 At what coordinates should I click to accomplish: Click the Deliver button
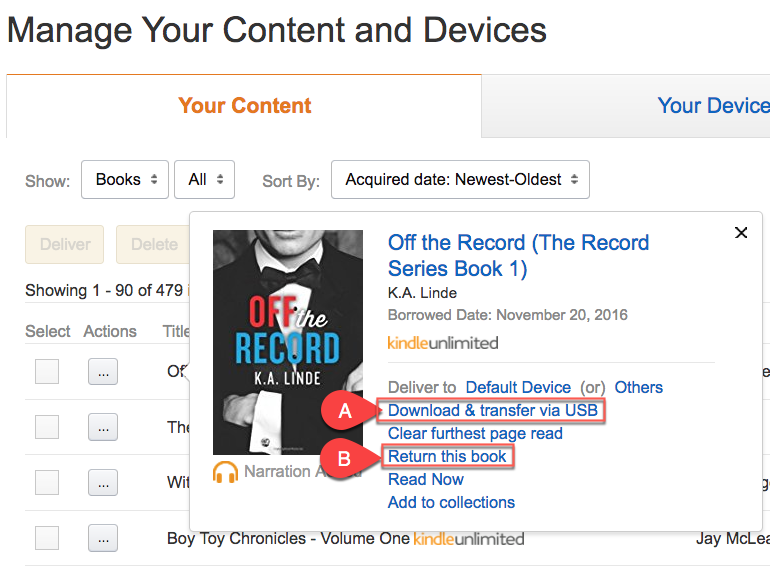click(x=64, y=244)
